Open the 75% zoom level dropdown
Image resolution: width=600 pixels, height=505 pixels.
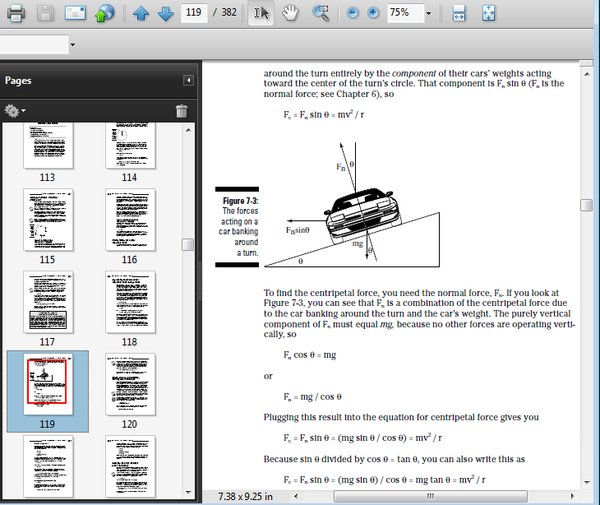[x=429, y=14]
